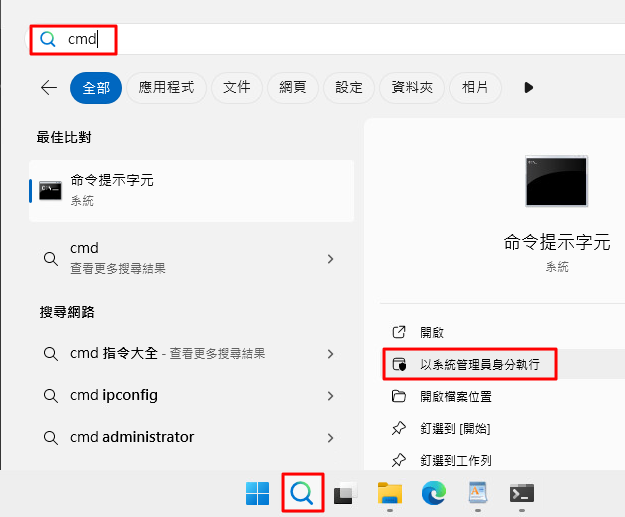Select the 全部 filter tab
Viewport: 625px width, 517px height.
tap(96, 88)
